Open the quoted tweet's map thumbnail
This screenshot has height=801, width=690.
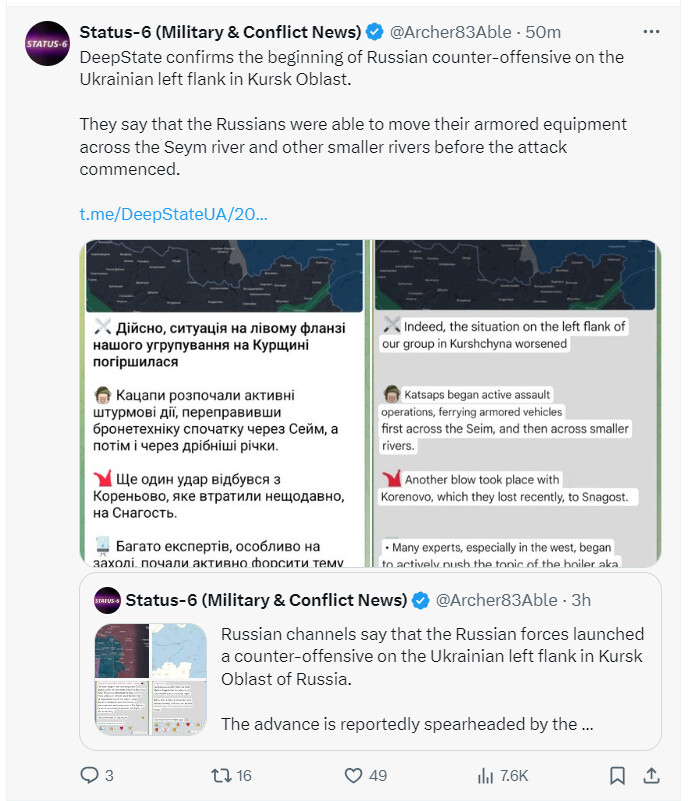tap(151, 679)
